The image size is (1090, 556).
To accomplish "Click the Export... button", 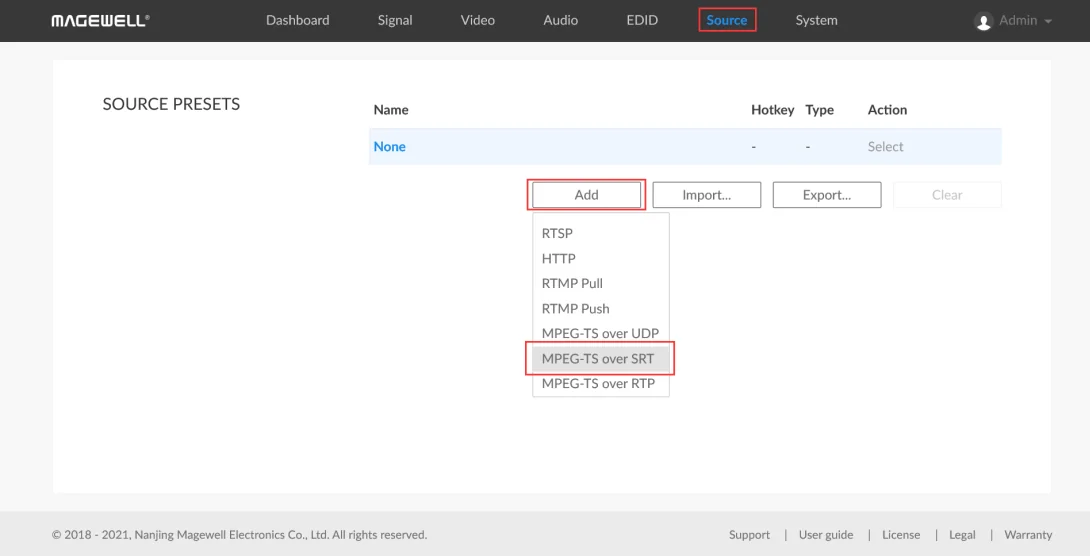I will click(827, 195).
